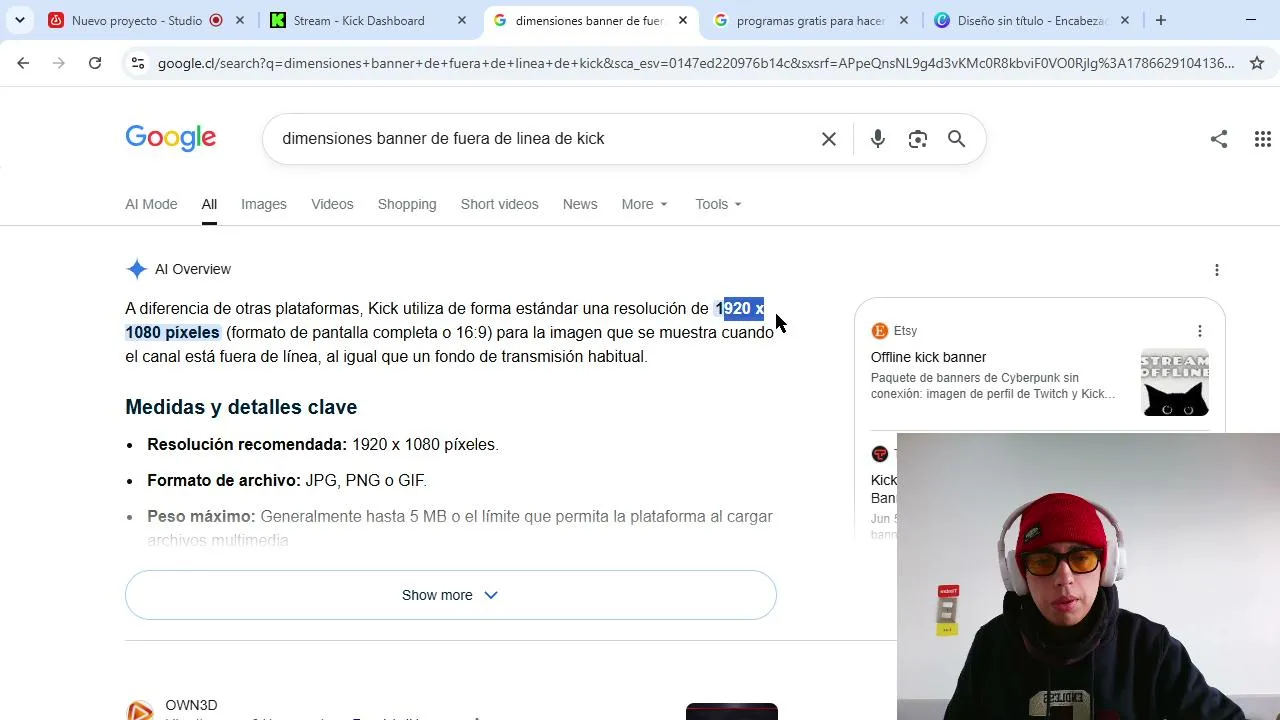
Task: Close the Diseño sin título tab
Action: (1125, 20)
